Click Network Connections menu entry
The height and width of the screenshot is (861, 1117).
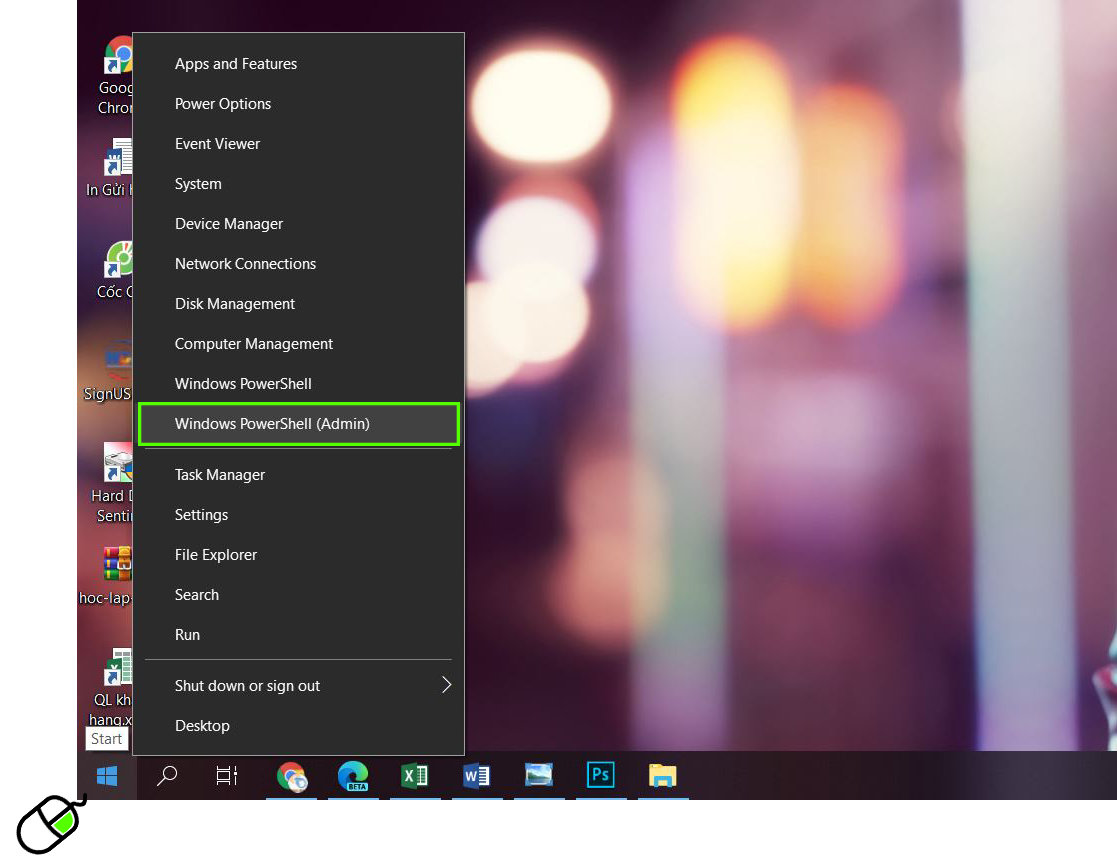pos(245,264)
